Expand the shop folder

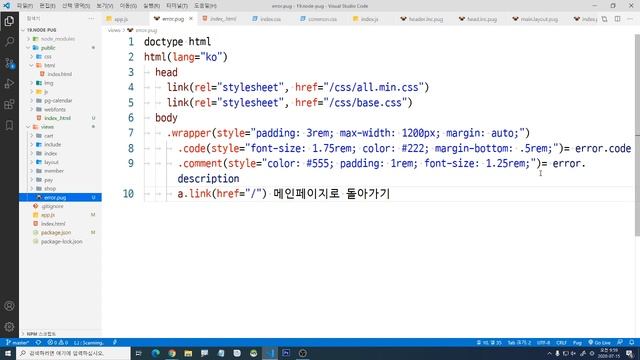pos(32,189)
